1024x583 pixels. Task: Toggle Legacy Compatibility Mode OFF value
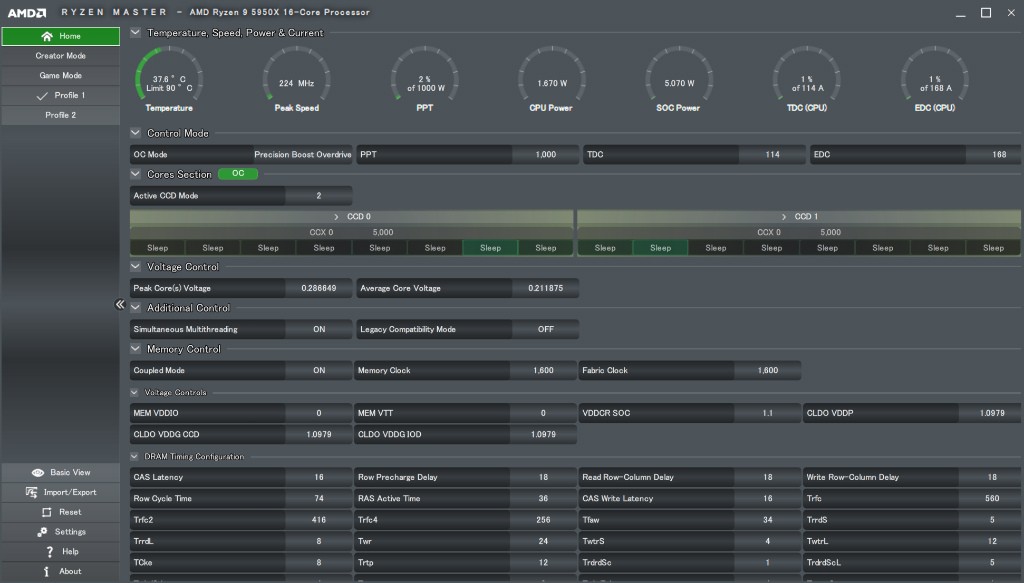click(545, 329)
